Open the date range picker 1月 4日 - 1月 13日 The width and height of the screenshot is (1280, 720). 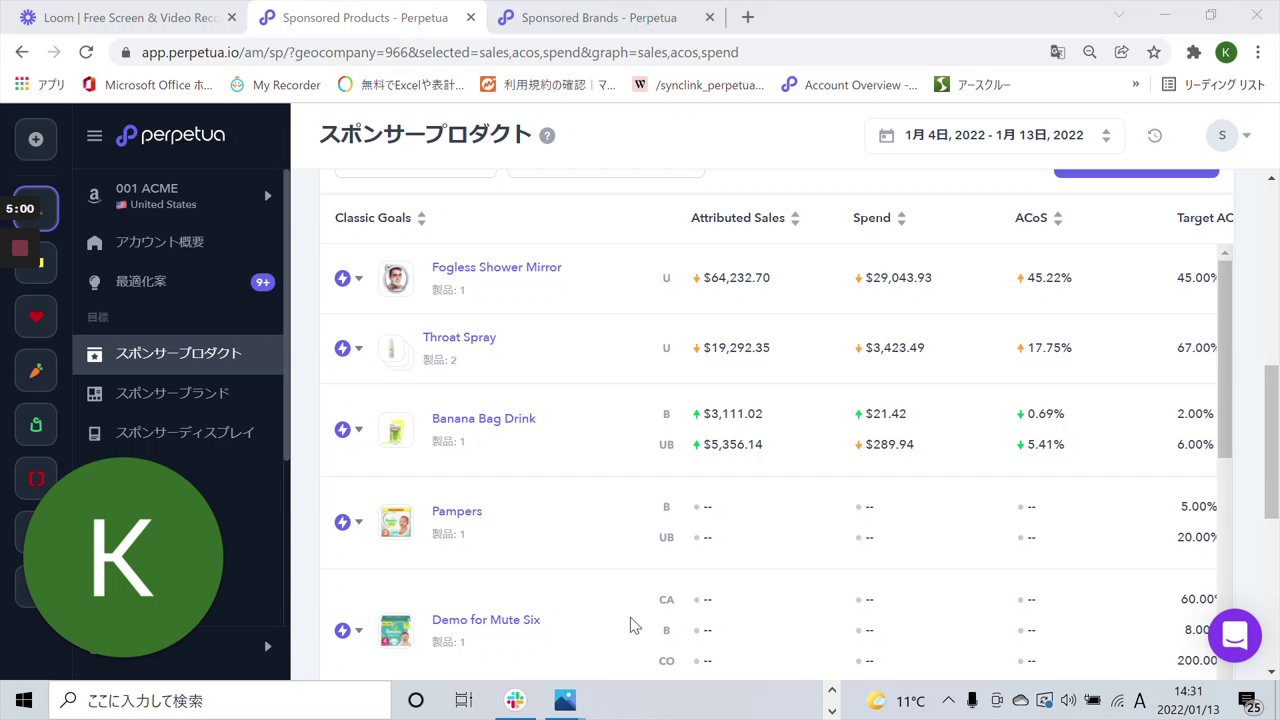pos(994,136)
